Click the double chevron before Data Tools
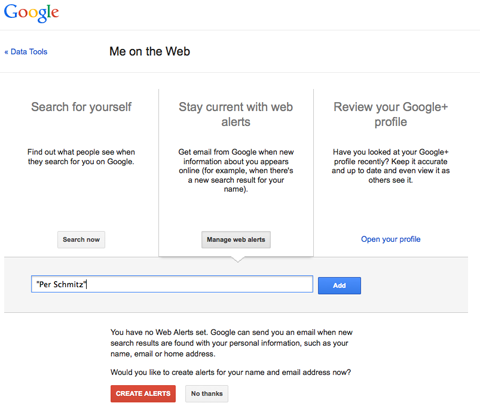The height and width of the screenshot is (409, 480). point(6,52)
